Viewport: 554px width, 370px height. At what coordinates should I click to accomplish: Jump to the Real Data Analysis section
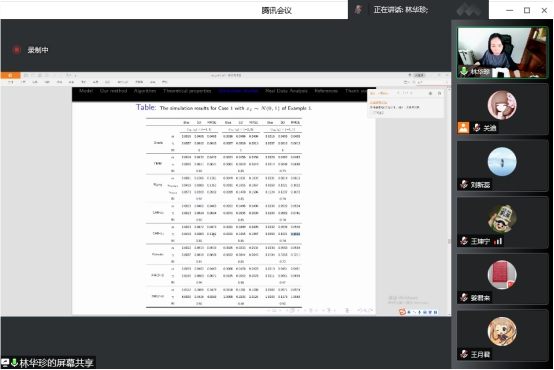point(287,91)
